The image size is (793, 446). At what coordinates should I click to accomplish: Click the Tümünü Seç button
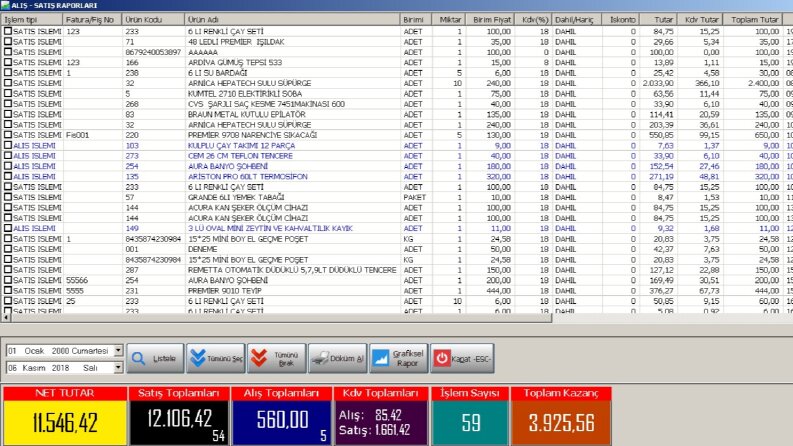(x=215, y=358)
